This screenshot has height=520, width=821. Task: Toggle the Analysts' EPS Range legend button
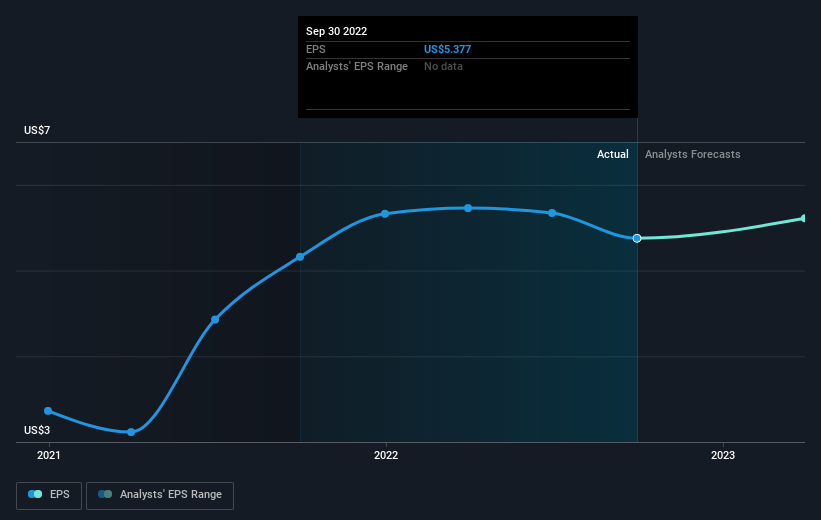click(160, 495)
